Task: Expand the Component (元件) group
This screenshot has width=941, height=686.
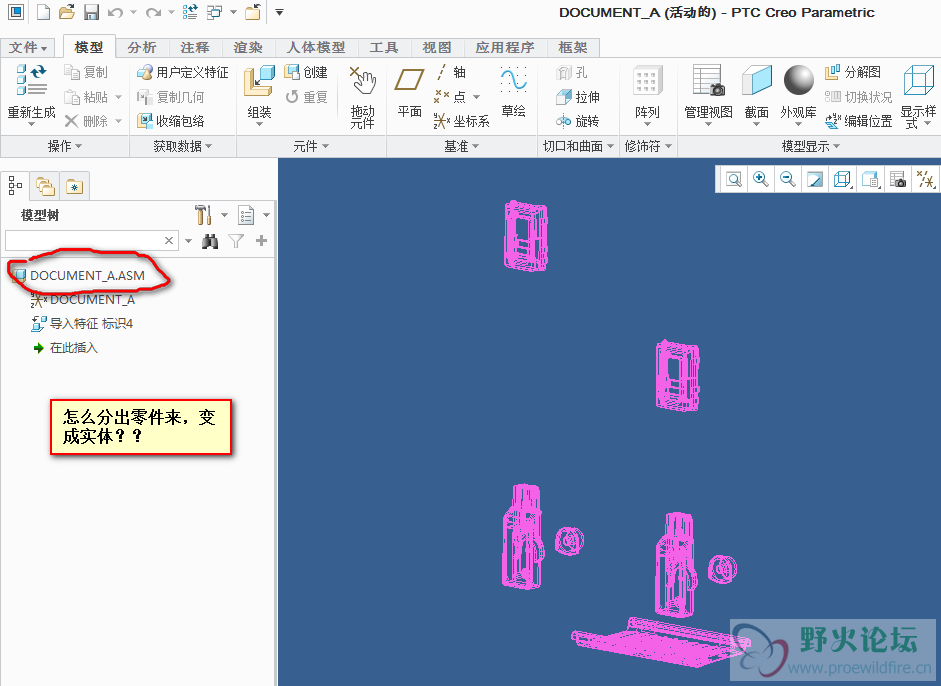Action: coord(311,146)
